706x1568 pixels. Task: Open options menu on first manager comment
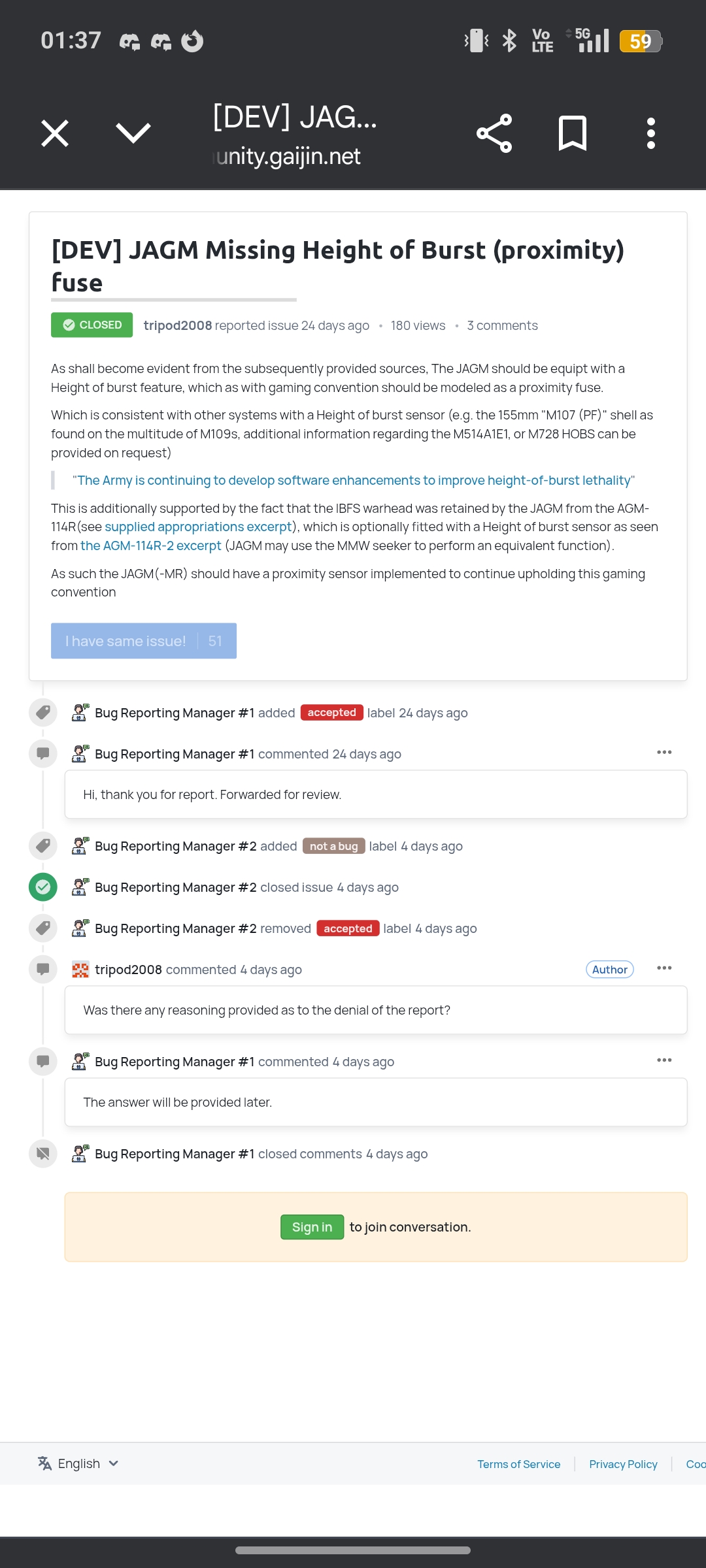664,753
